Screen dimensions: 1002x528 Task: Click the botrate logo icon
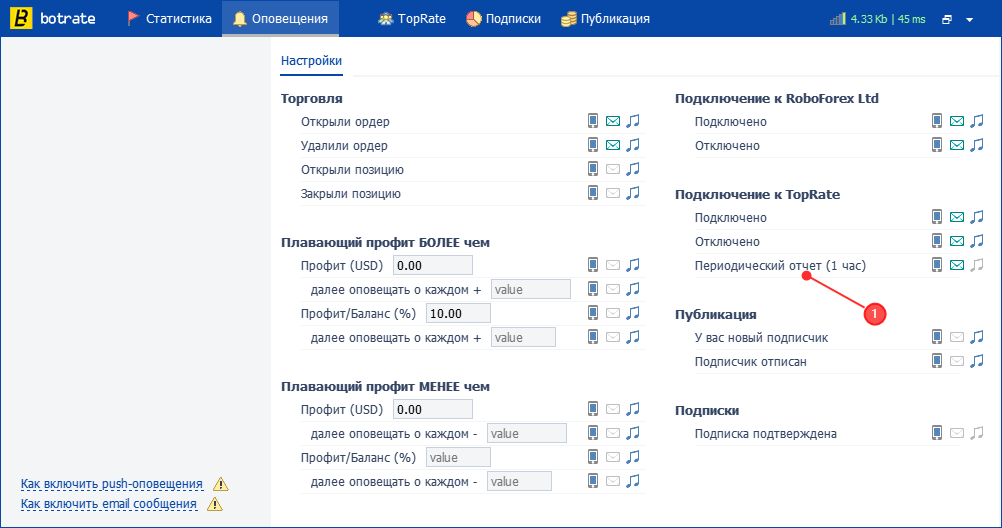(21, 19)
